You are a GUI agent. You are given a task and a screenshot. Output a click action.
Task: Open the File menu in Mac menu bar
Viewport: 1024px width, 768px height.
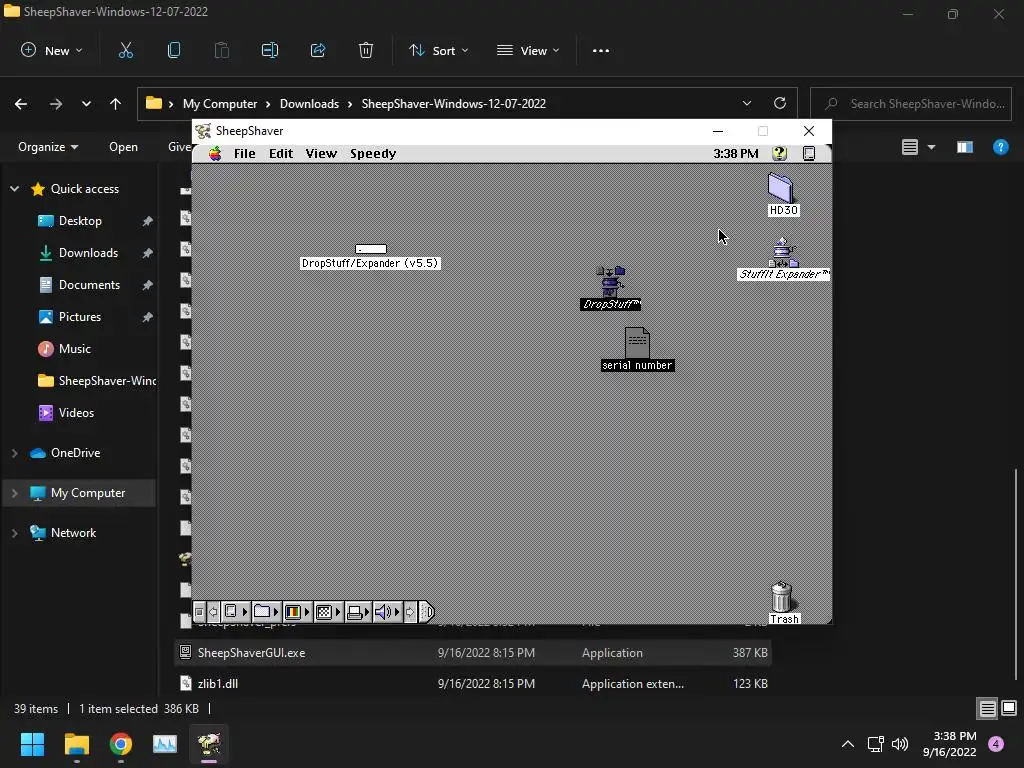245,153
